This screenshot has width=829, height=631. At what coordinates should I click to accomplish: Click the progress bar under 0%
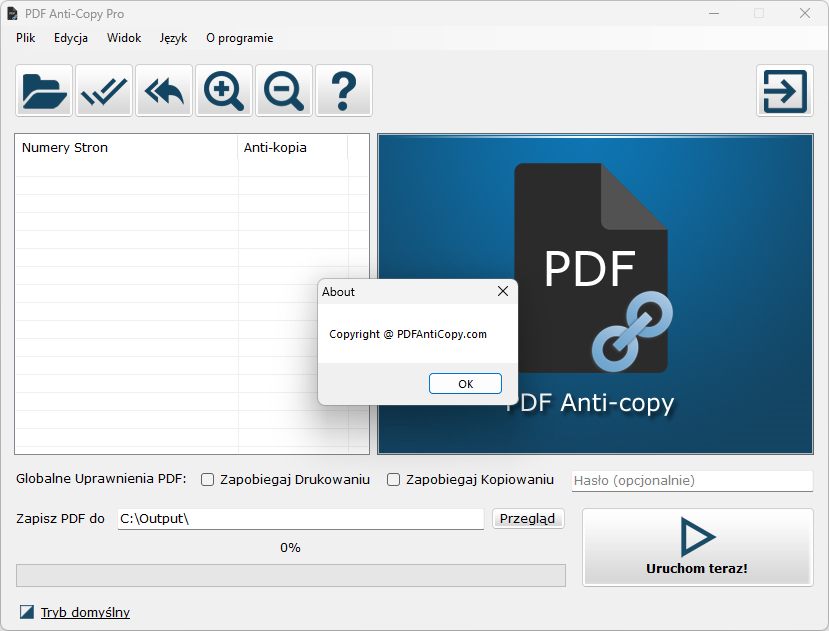click(291, 575)
